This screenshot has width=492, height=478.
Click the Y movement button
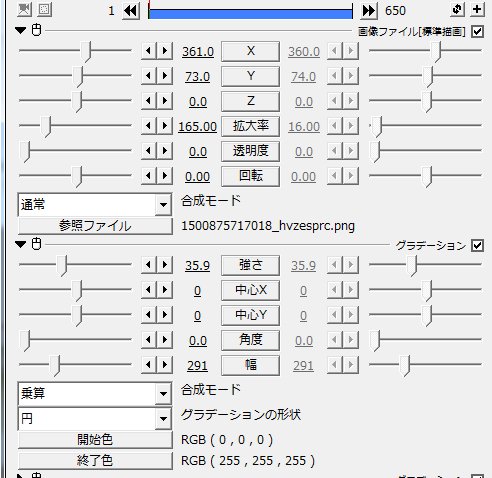point(250,76)
